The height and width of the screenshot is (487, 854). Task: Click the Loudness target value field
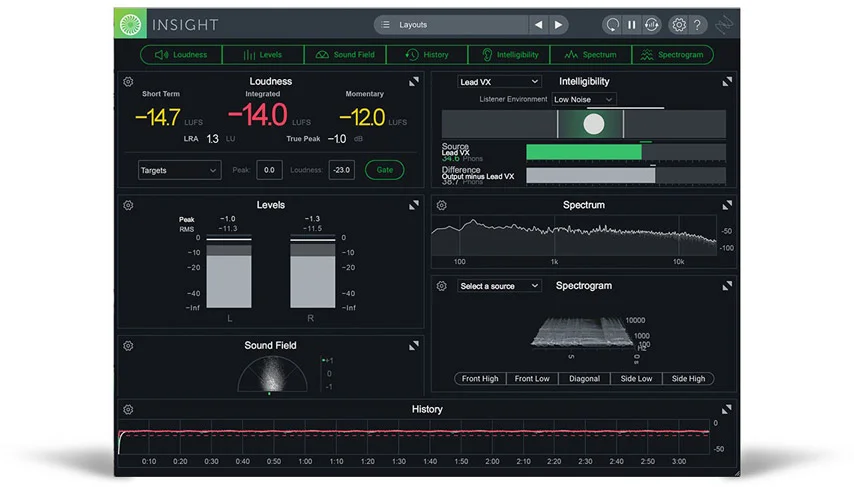[x=341, y=170]
